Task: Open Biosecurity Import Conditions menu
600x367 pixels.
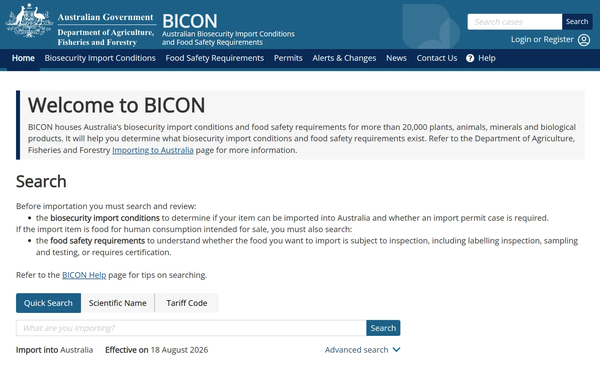Action: (100, 58)
